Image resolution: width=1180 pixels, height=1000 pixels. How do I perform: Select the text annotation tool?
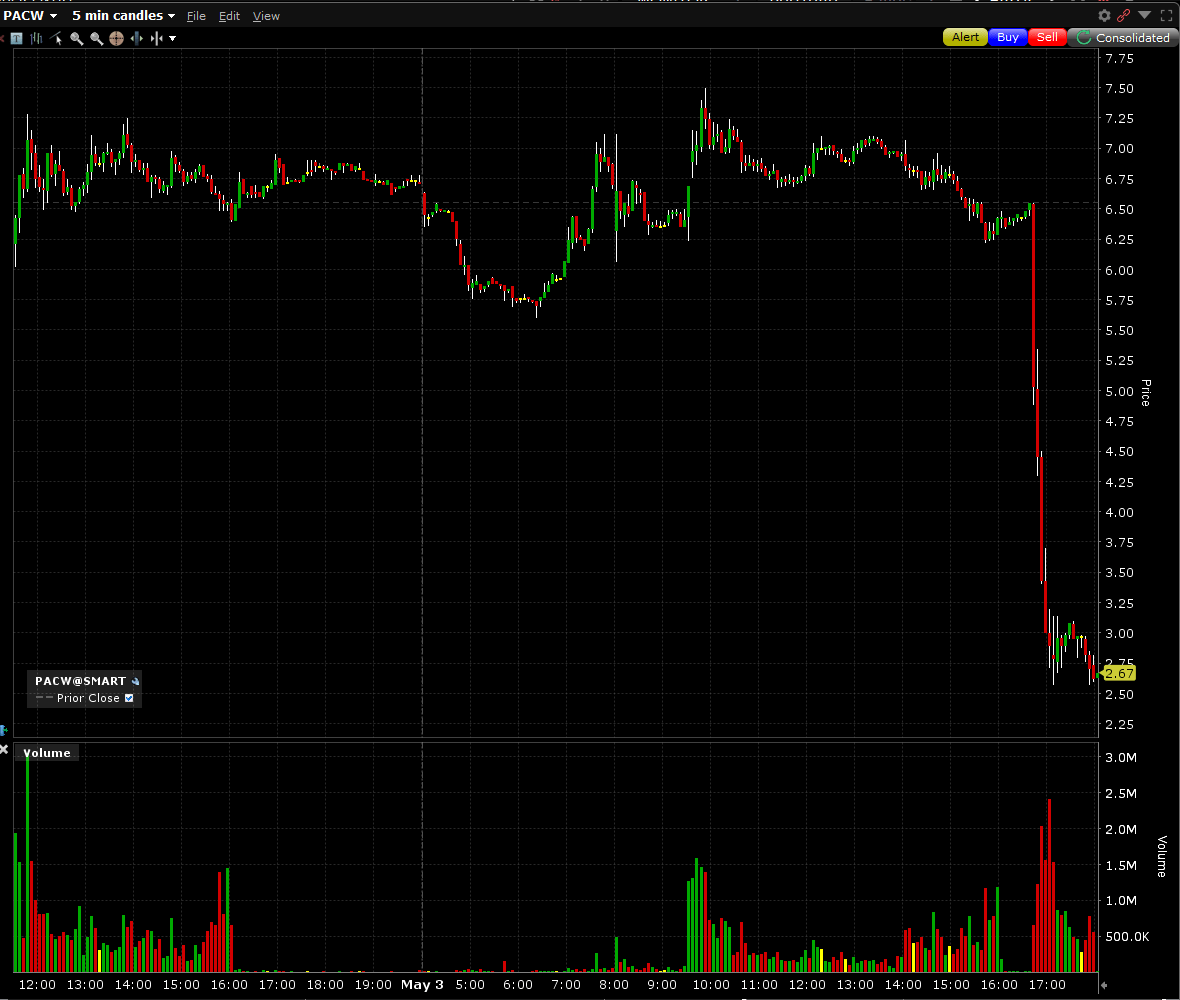(x=16, y=38)
